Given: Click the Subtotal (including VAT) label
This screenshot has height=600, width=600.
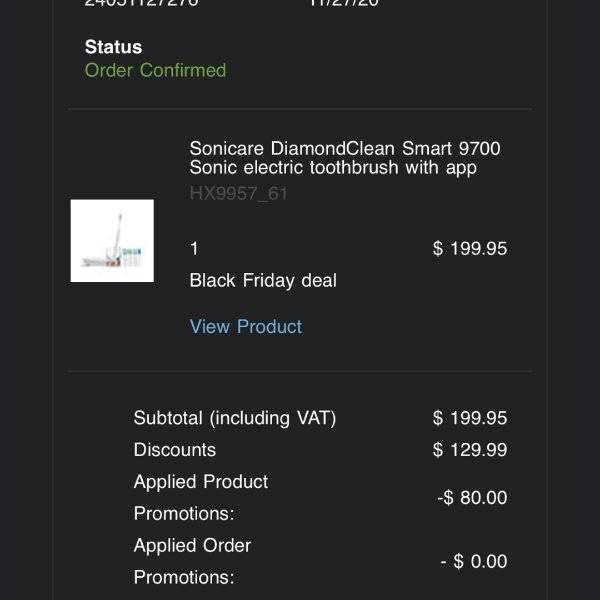Looking at the screenshot, I should 235,418.
